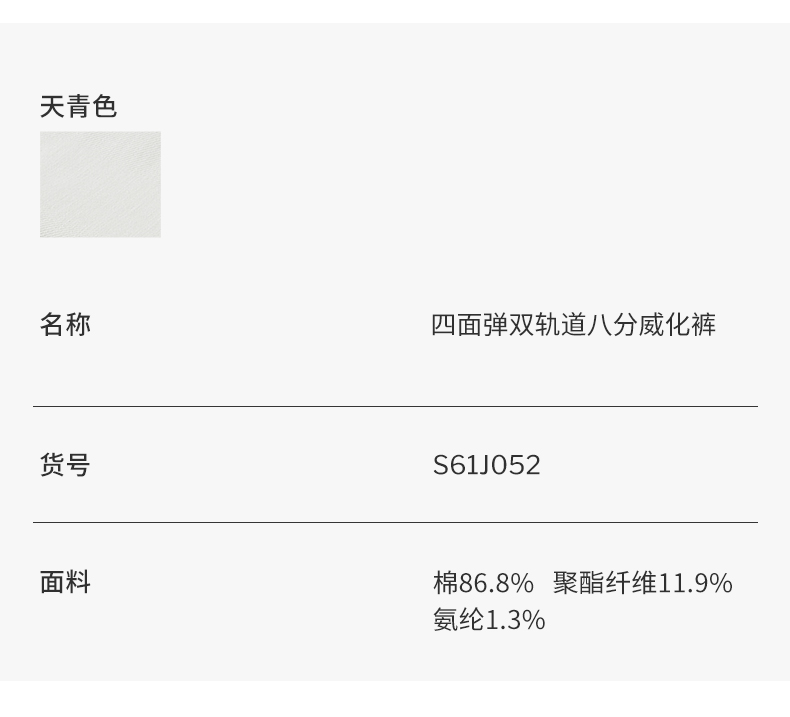Click the 棉 fabric component word
Image resolution: width=790 pixels, height=717 pixels.
coord(445,582)
